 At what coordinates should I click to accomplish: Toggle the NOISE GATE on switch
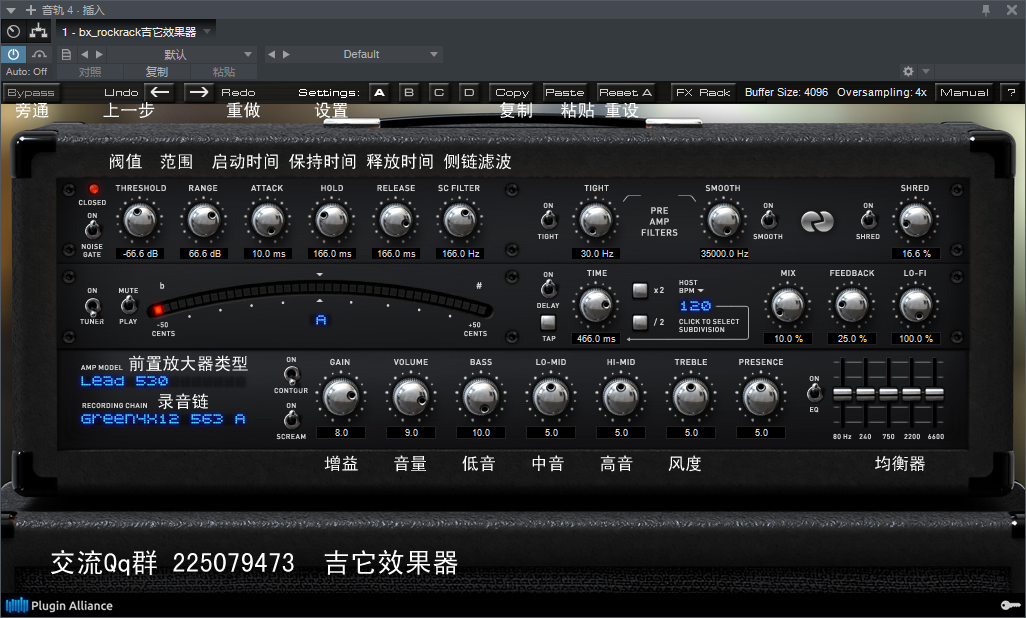pos(92,228)
